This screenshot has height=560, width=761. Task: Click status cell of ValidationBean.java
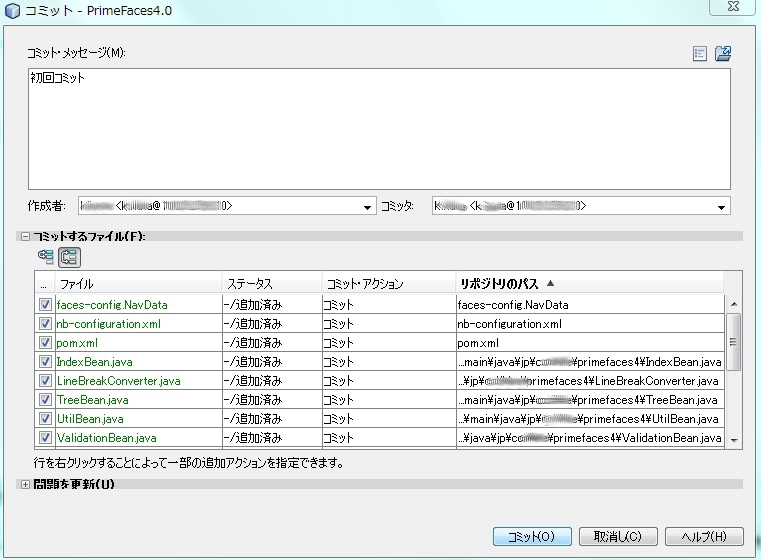click(272, 437)
